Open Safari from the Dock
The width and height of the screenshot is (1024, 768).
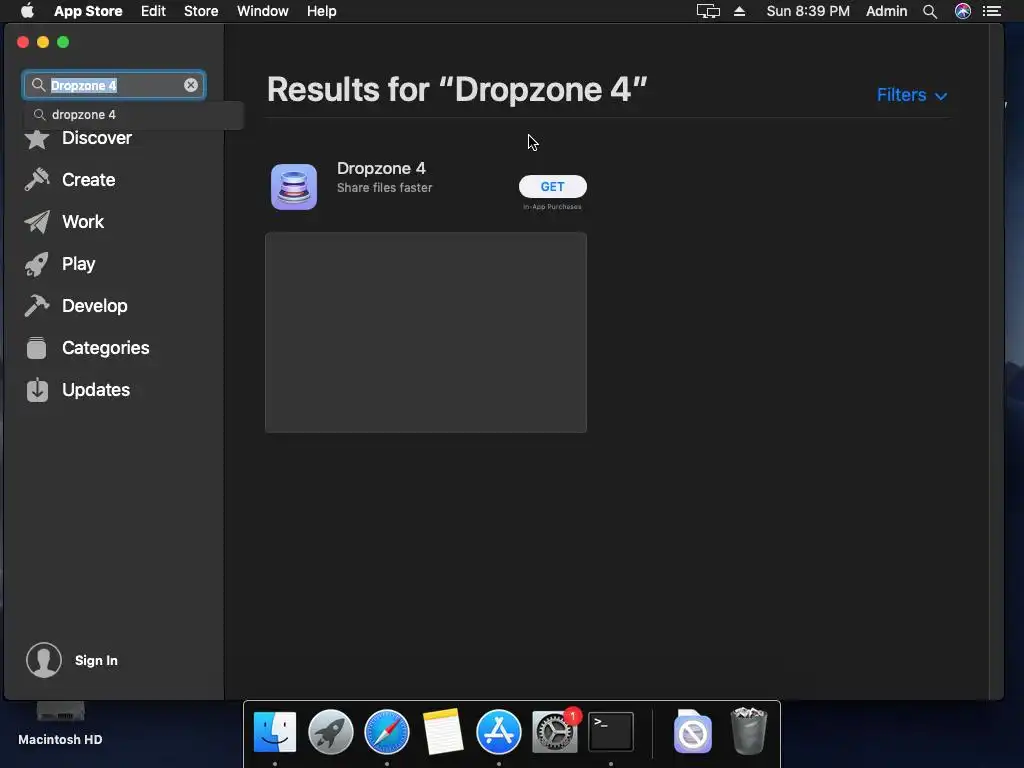(x=387, y=732)
